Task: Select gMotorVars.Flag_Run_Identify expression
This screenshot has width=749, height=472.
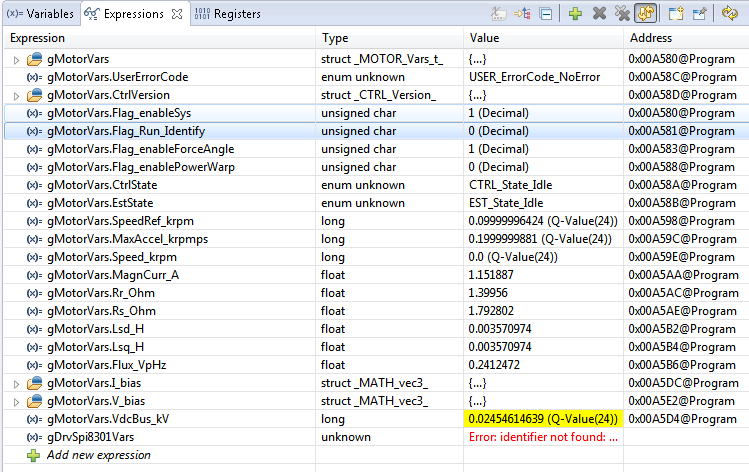Action: tap(126, 131)
